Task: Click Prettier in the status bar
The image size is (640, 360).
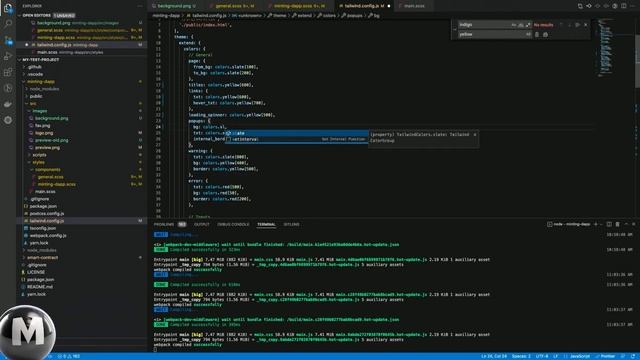Action: point(605,356)
